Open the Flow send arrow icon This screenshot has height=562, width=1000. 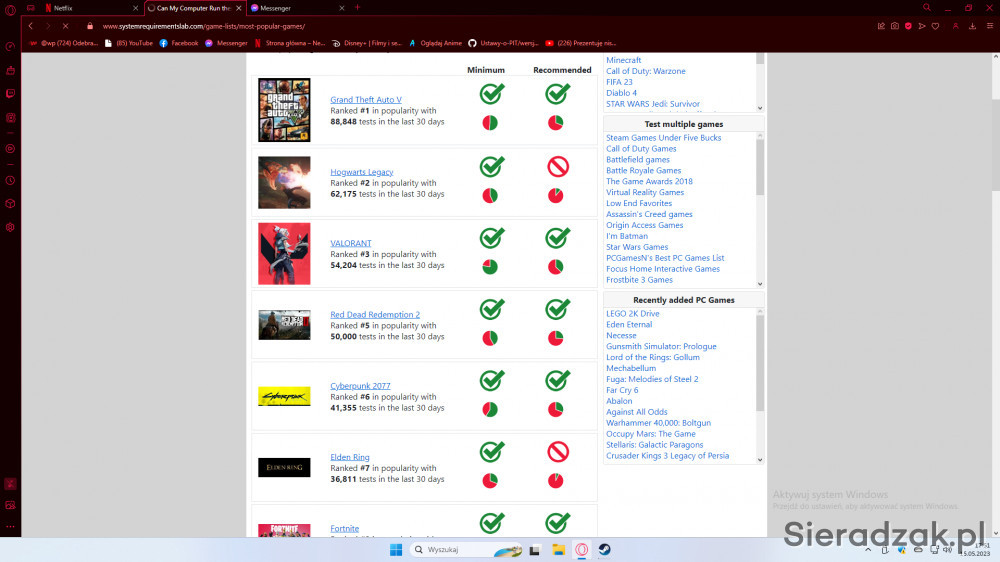[x=922, y=26]
